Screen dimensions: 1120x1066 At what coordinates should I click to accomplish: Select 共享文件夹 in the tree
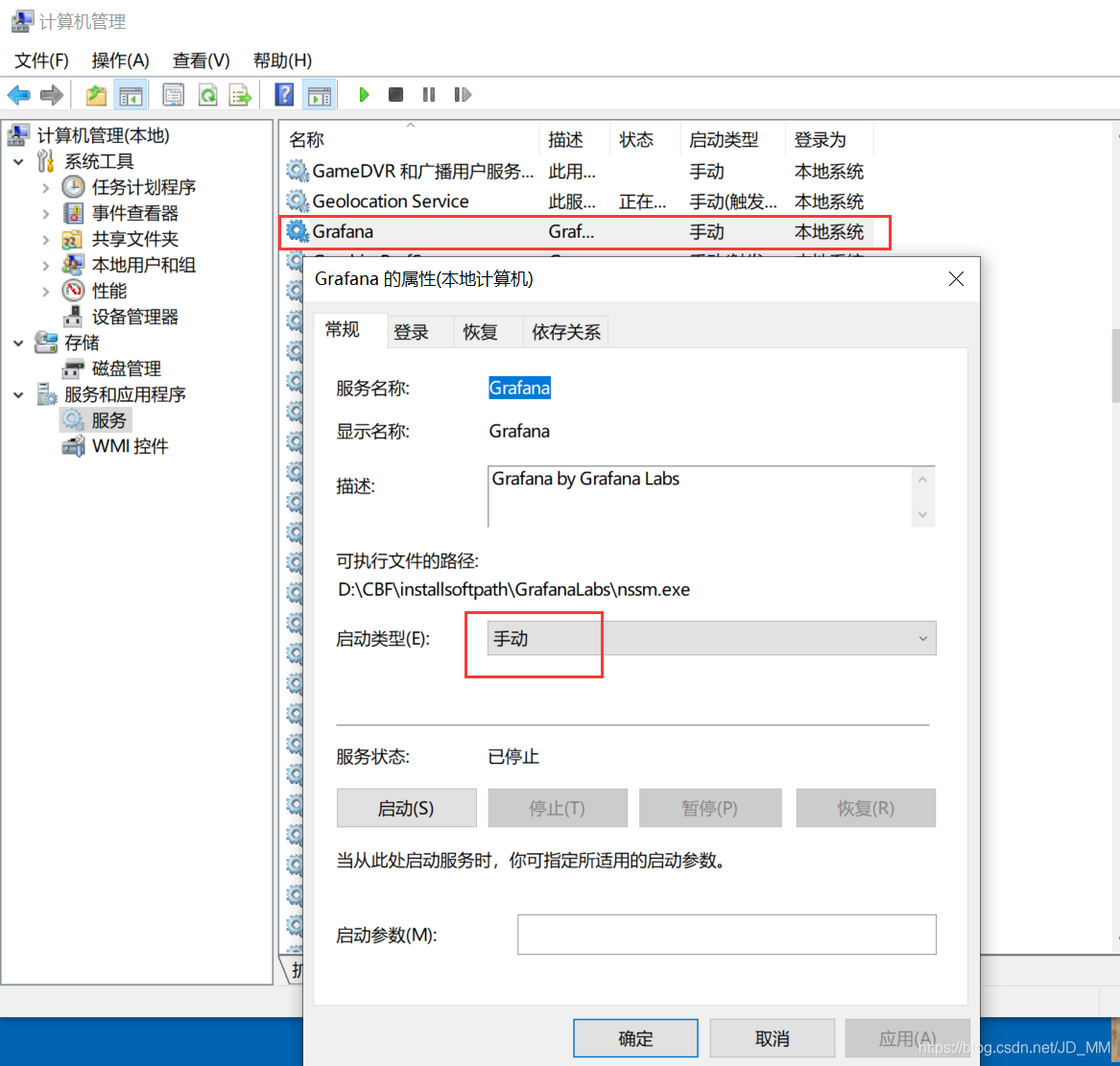click(135, 239)
